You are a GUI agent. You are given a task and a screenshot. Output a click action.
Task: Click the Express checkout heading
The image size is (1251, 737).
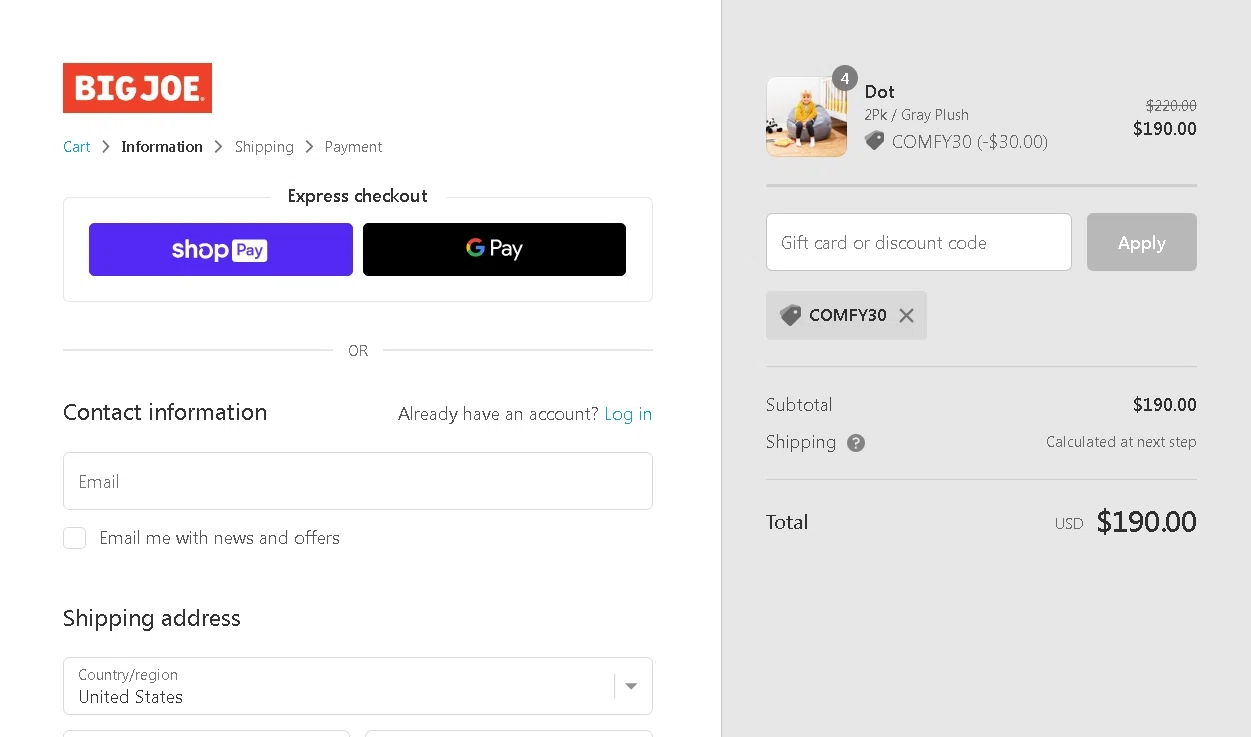[358, 196]
